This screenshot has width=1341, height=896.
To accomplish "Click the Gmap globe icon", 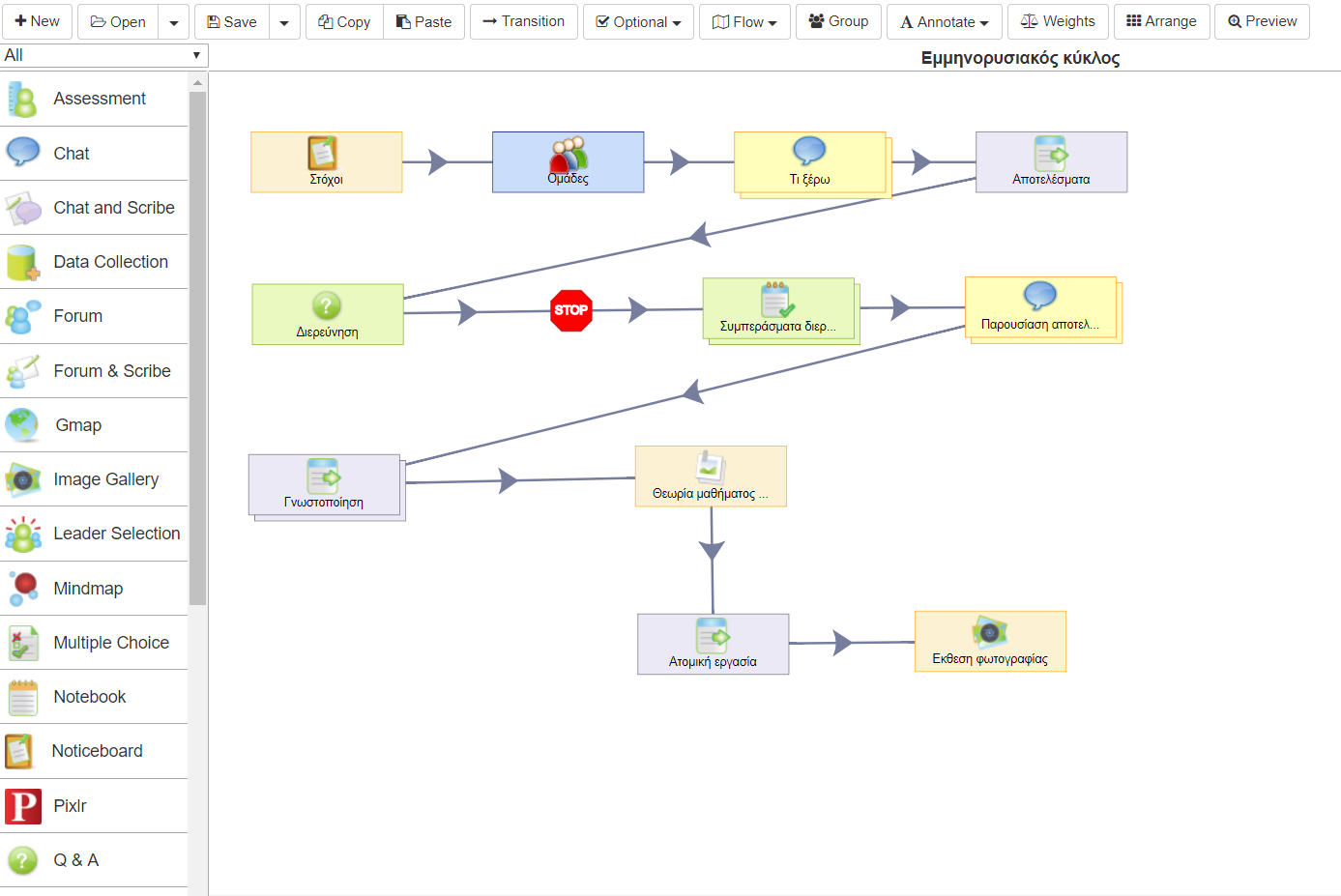I will 23,425.
